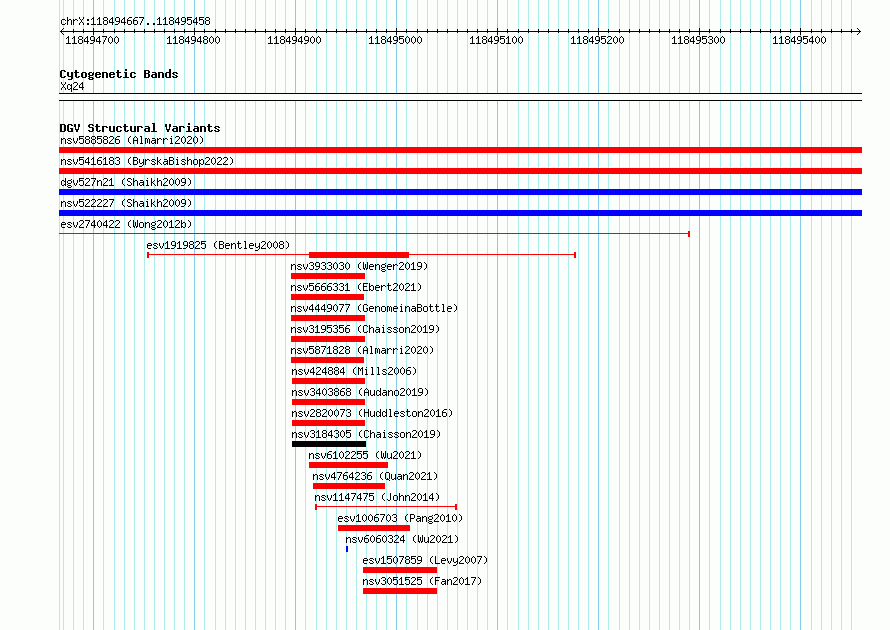Click the right arrow of the ruler
Screen dimensions: 890x630
pos(859,32)
